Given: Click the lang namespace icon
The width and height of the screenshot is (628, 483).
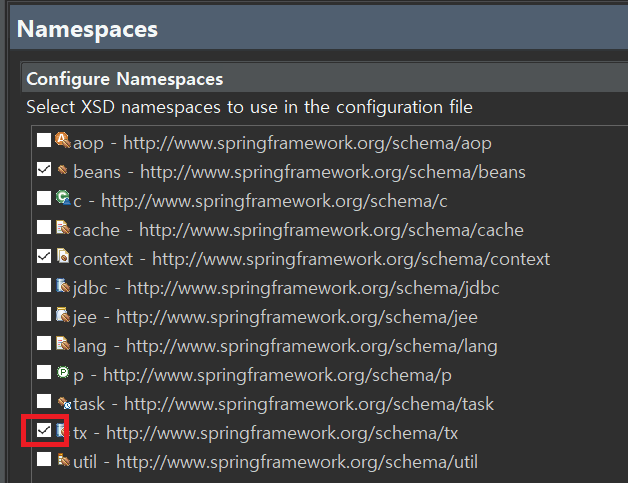Looking at the screenshot, I should (63, 343).
